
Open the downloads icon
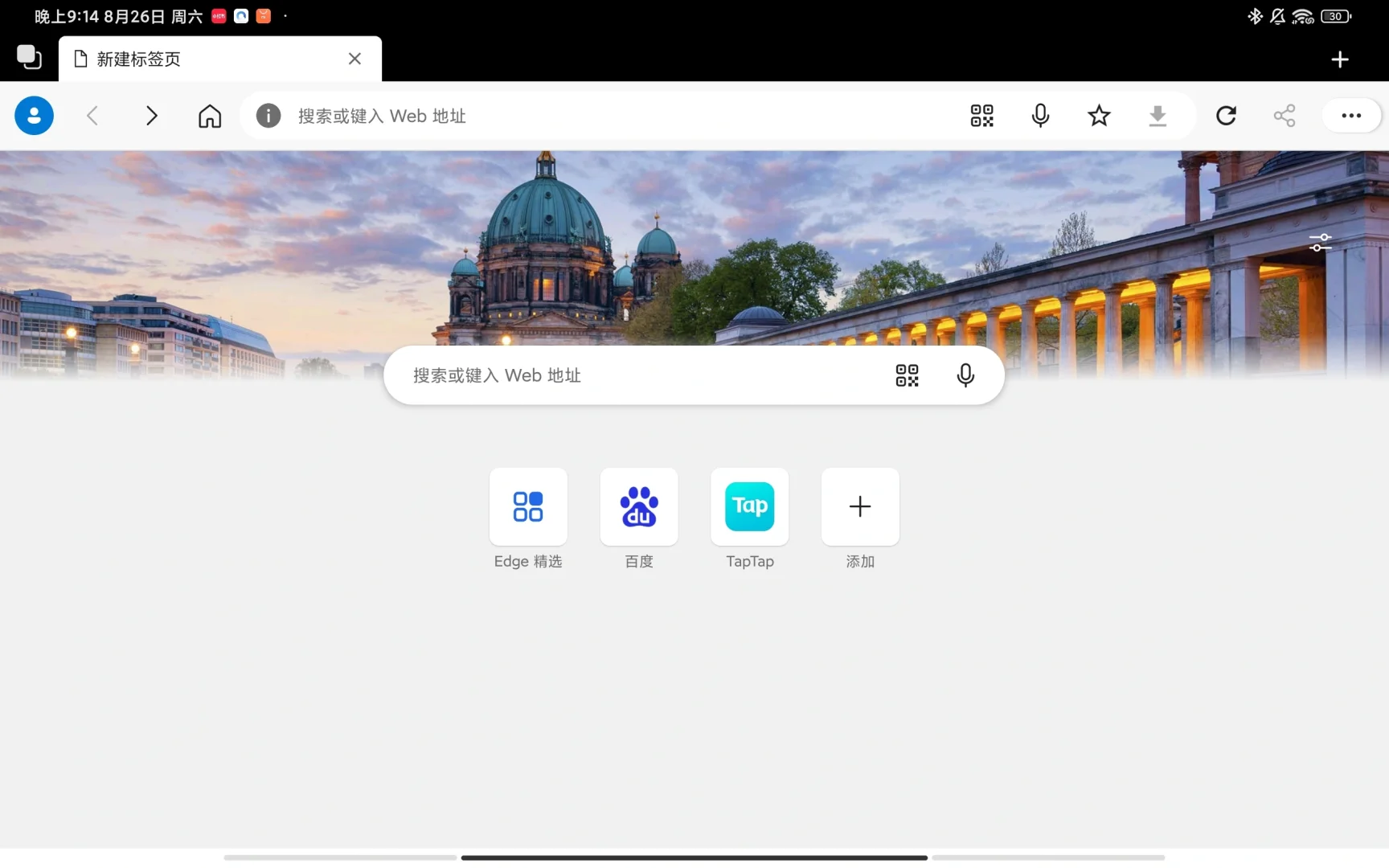(1157, 116)
